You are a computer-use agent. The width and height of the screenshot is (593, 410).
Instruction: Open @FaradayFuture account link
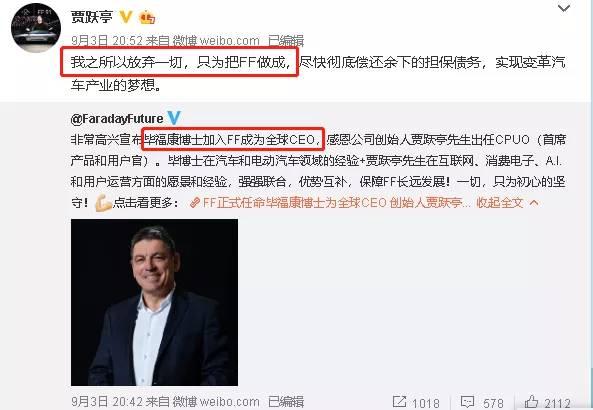tap(117, 119)
